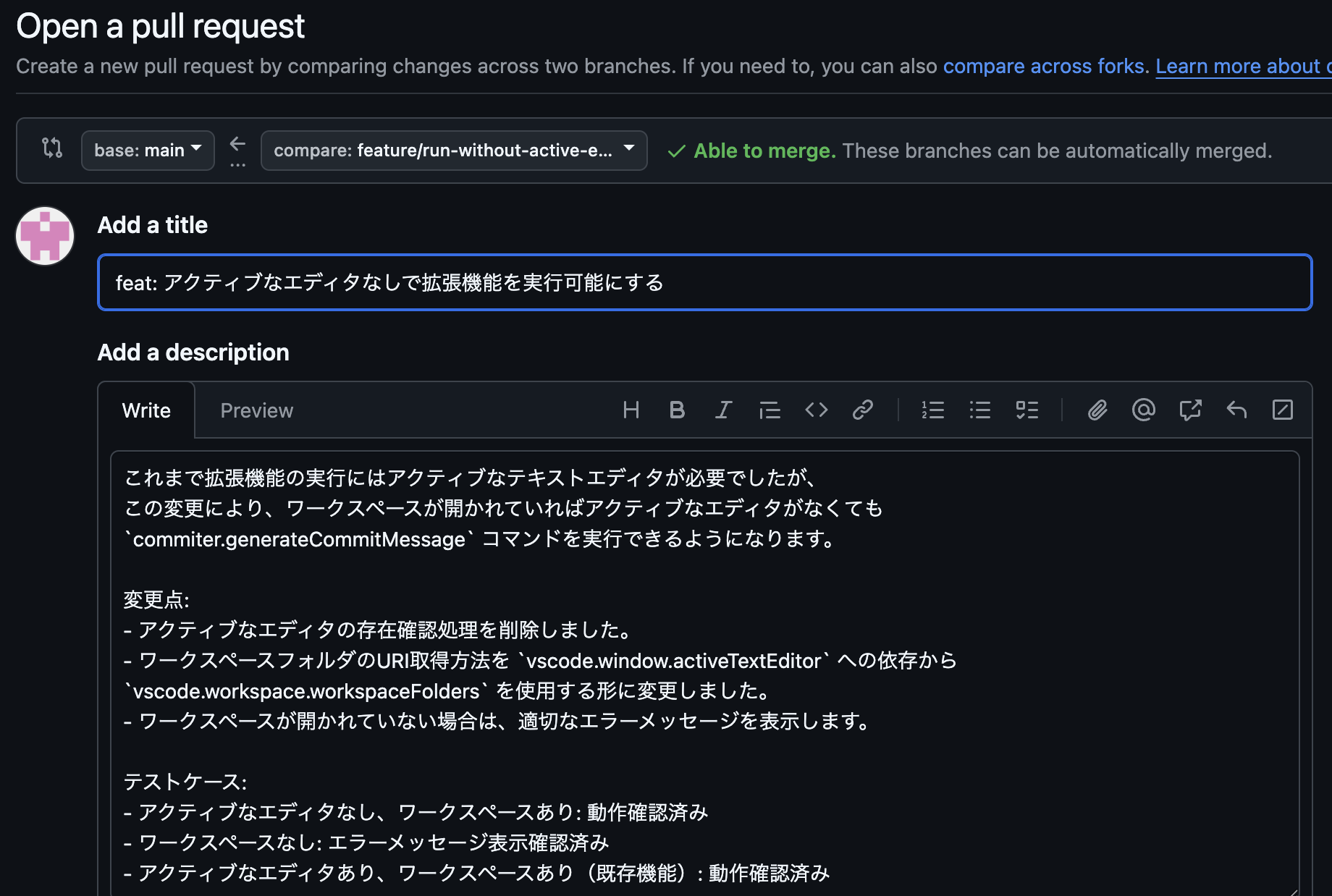Add a task list
This screenshot has height=896, width=1332.
(x=1027, y=410)
